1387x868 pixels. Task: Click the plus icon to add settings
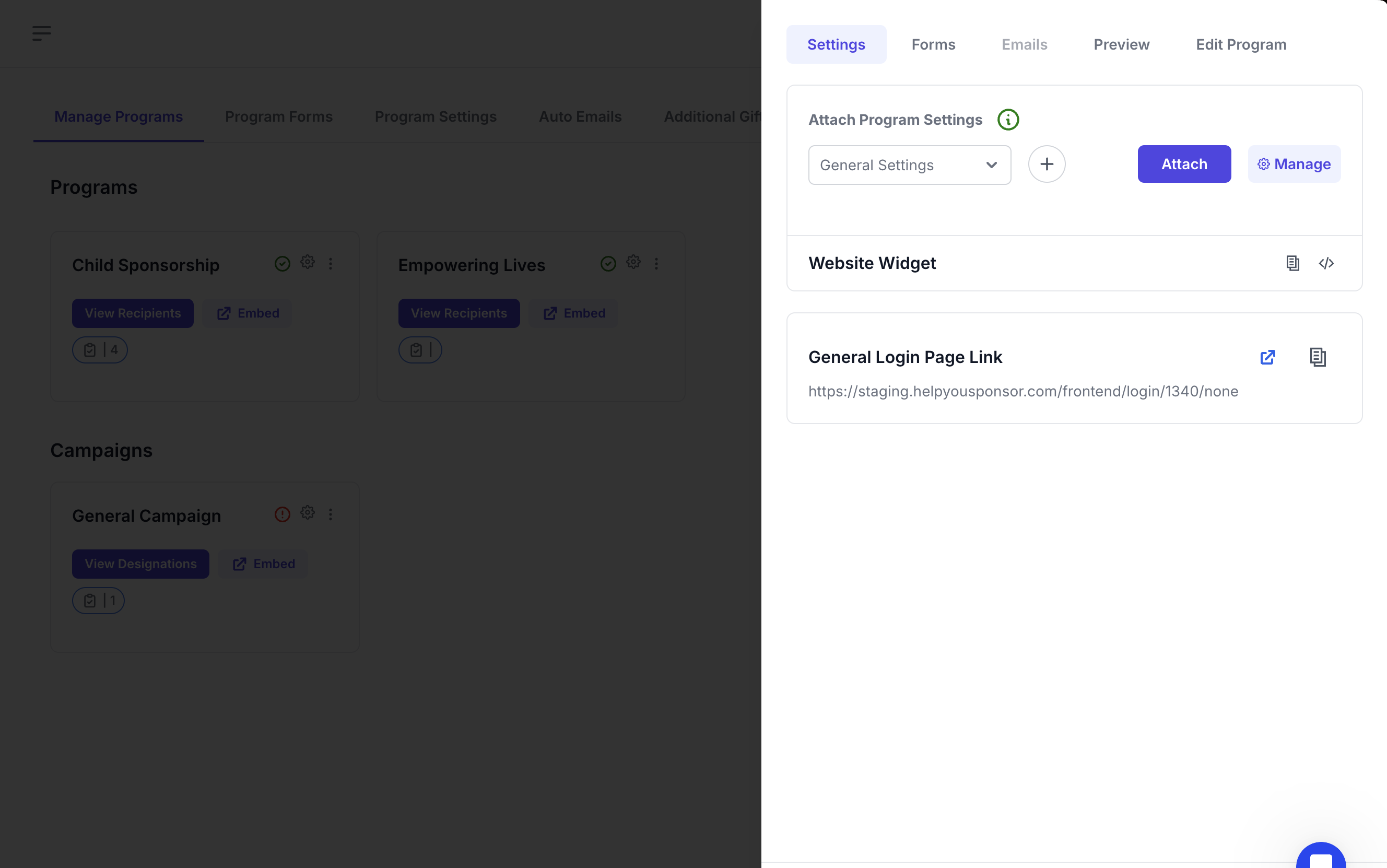click(1046, 164)
